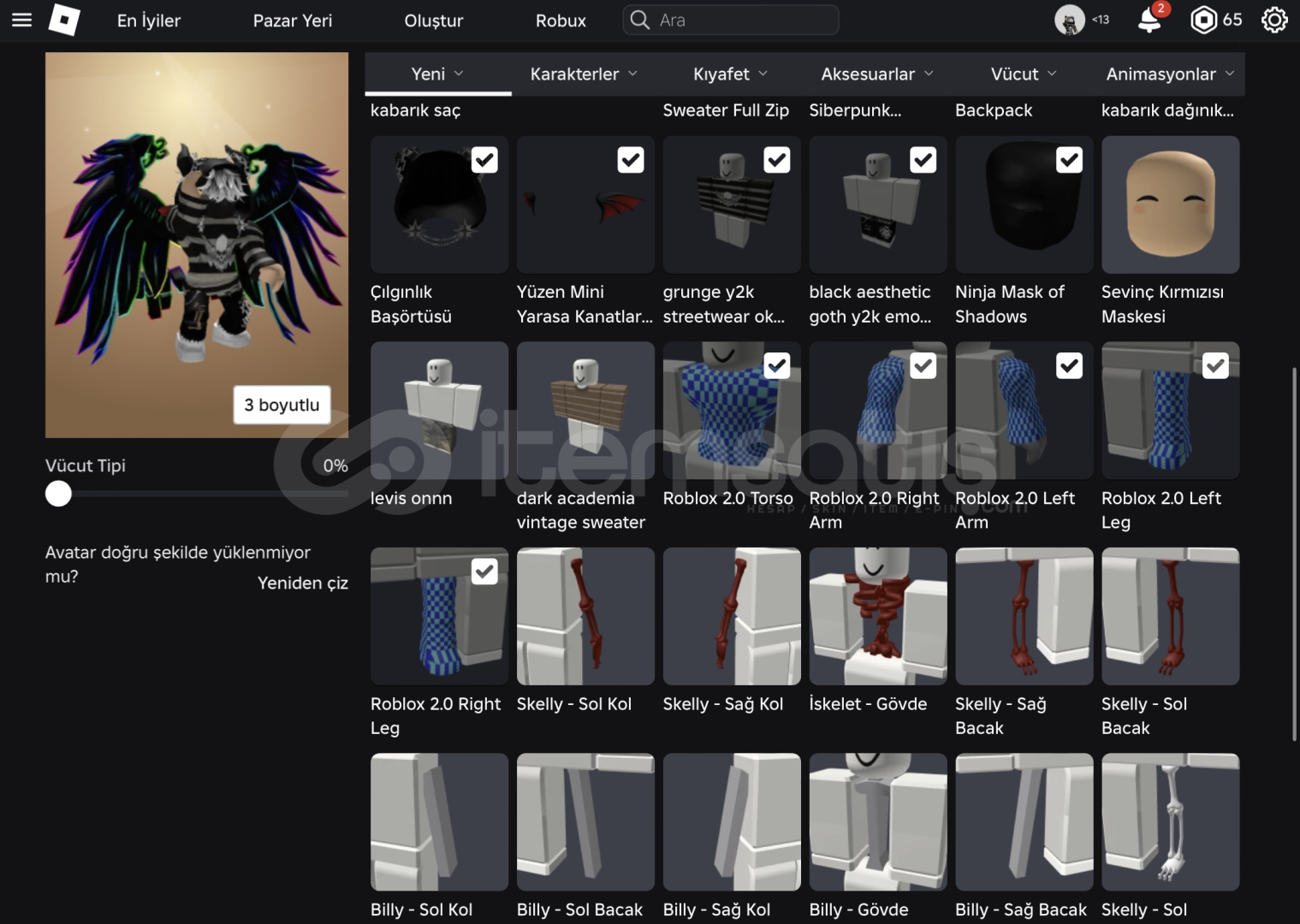Select Billy - Sağ Bacak thumbnail
The height and width of the screenshot is (924, 1300).
1024,822
